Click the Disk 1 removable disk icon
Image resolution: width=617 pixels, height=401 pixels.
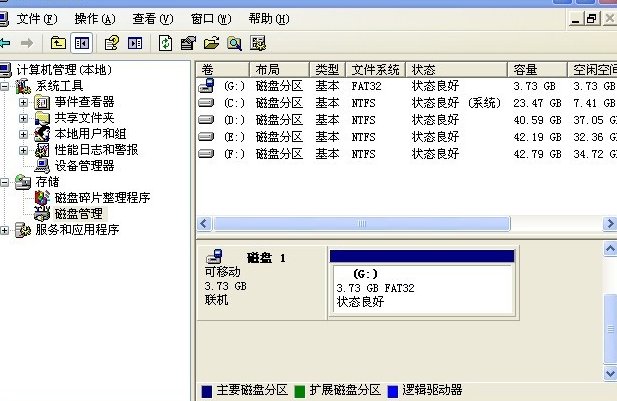[x=214, y=257]
